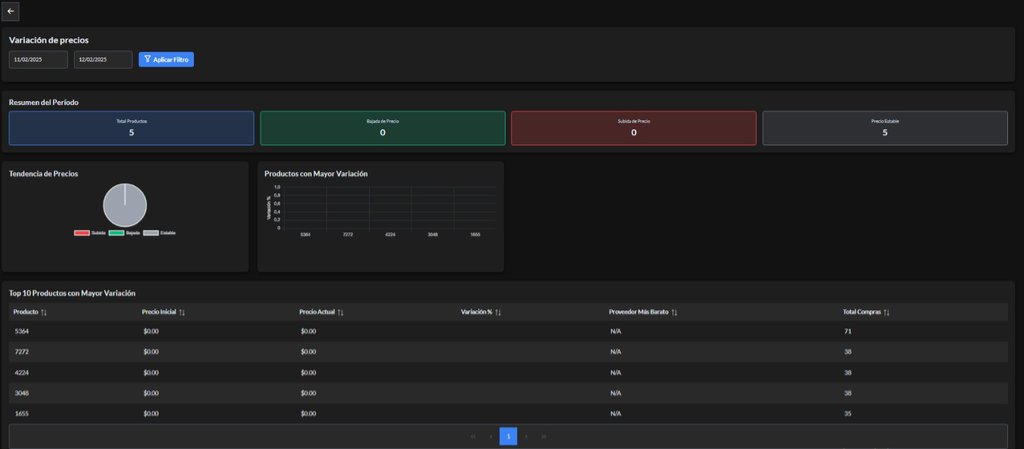Viewport: 1024px width, 449px height.
Task: Go to last page of table
Action: 544,436
